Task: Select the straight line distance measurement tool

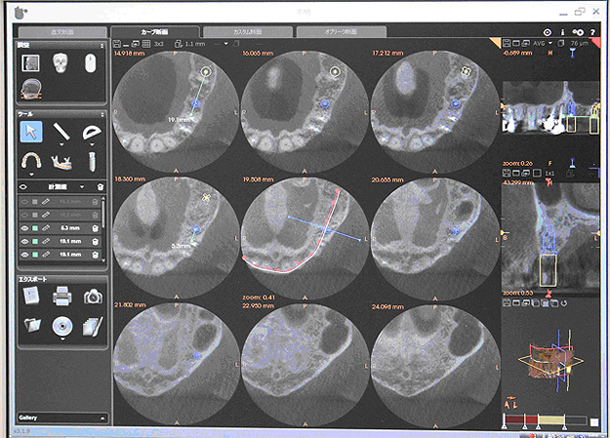Action: 61,131
